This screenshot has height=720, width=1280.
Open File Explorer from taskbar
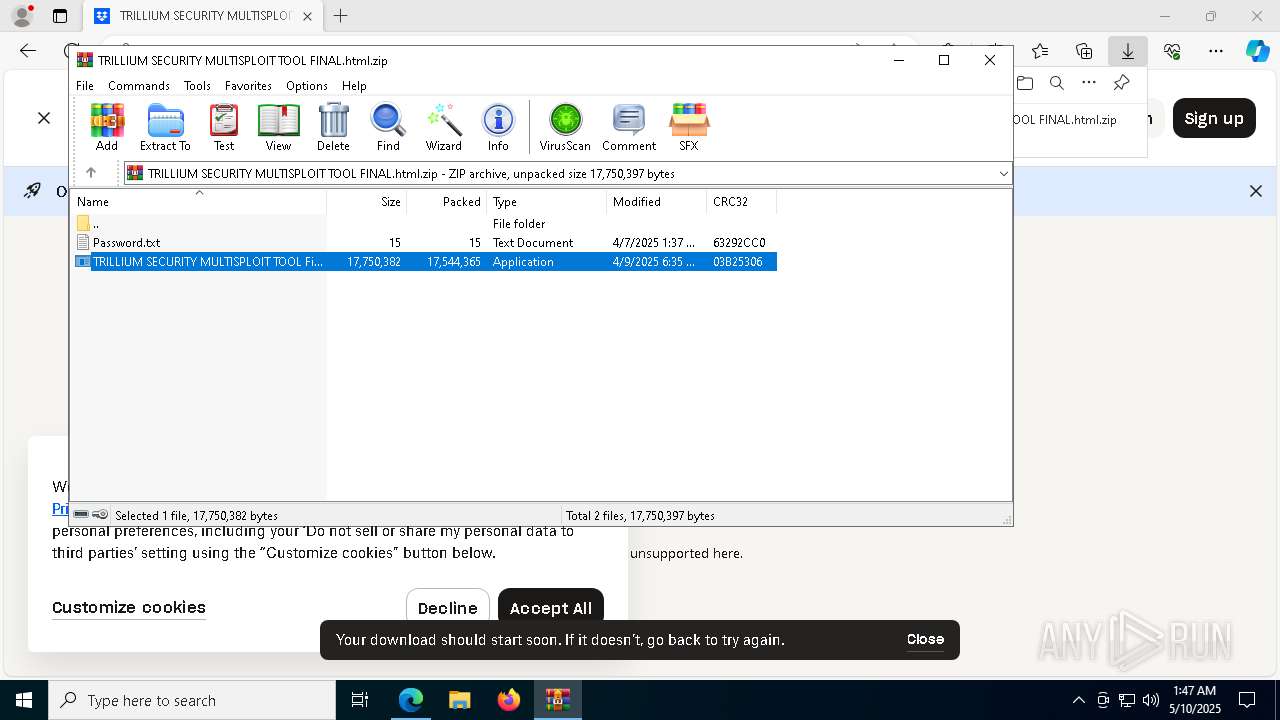(460, 700)
